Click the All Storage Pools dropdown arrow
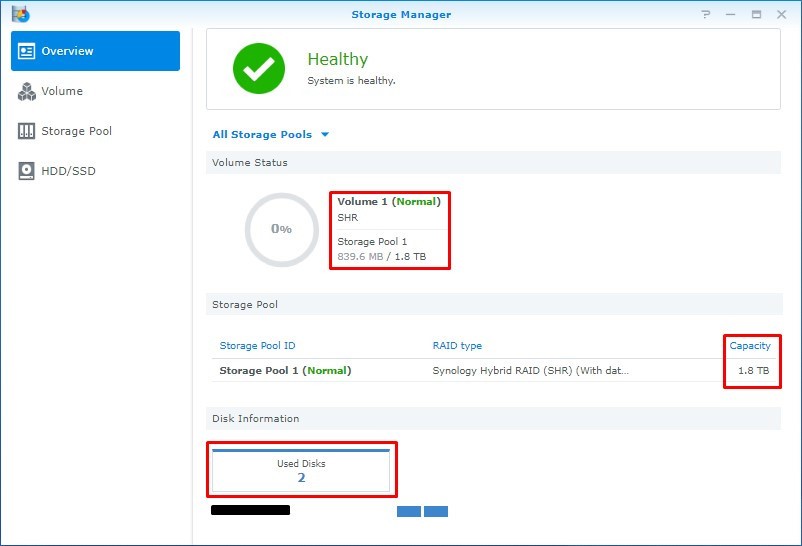The image size is (802, 546). click(x=325, y=135)
